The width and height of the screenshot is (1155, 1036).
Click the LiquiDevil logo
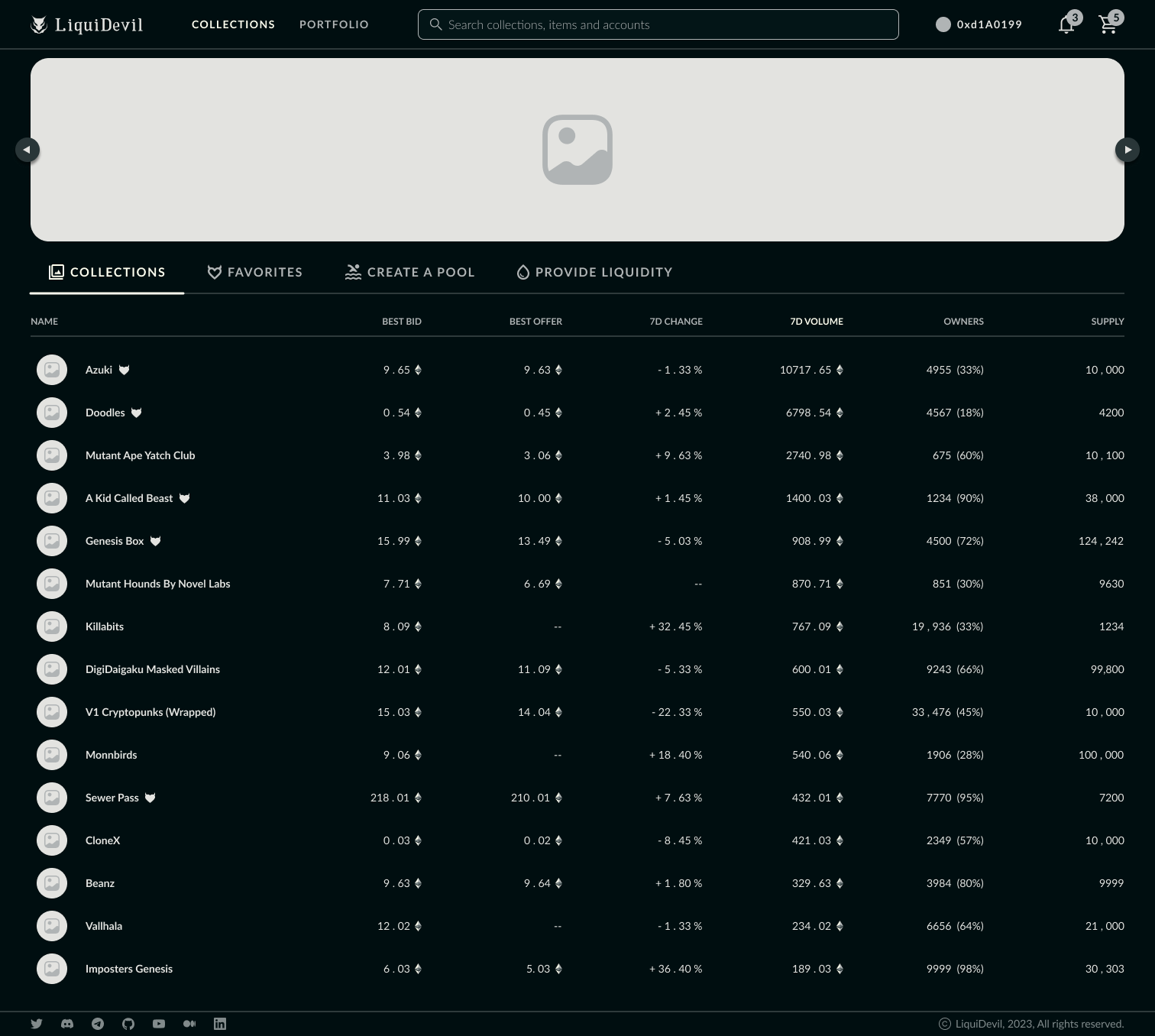coord(86,24)
